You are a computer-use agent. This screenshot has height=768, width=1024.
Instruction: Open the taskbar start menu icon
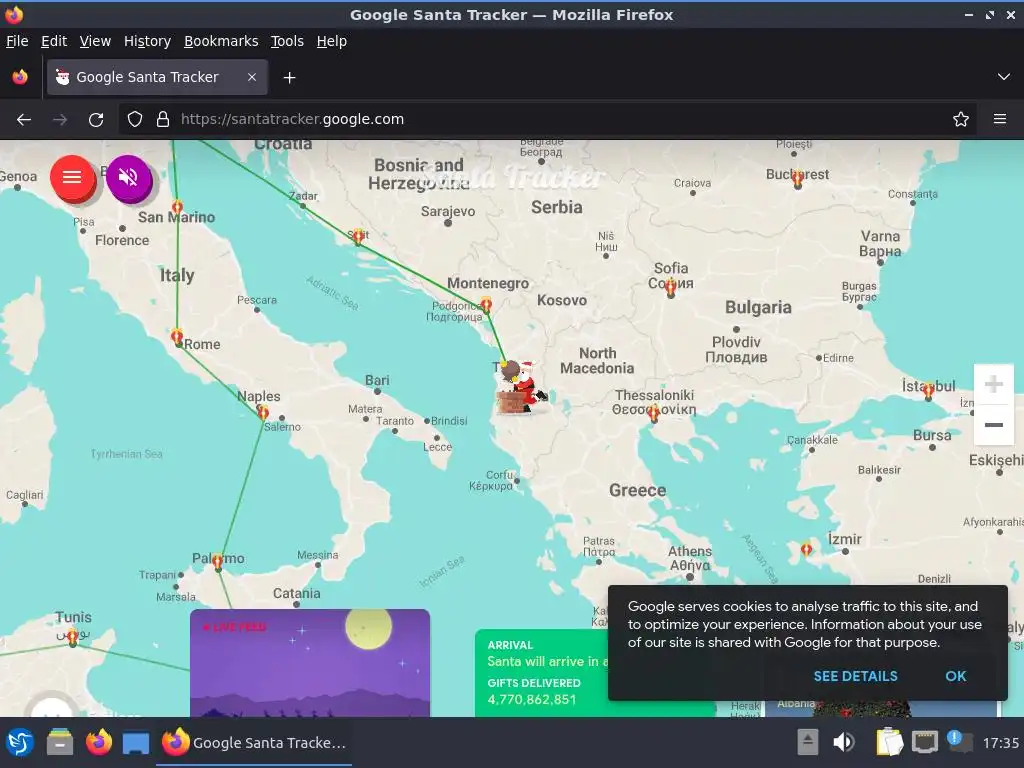click(20, 743)
